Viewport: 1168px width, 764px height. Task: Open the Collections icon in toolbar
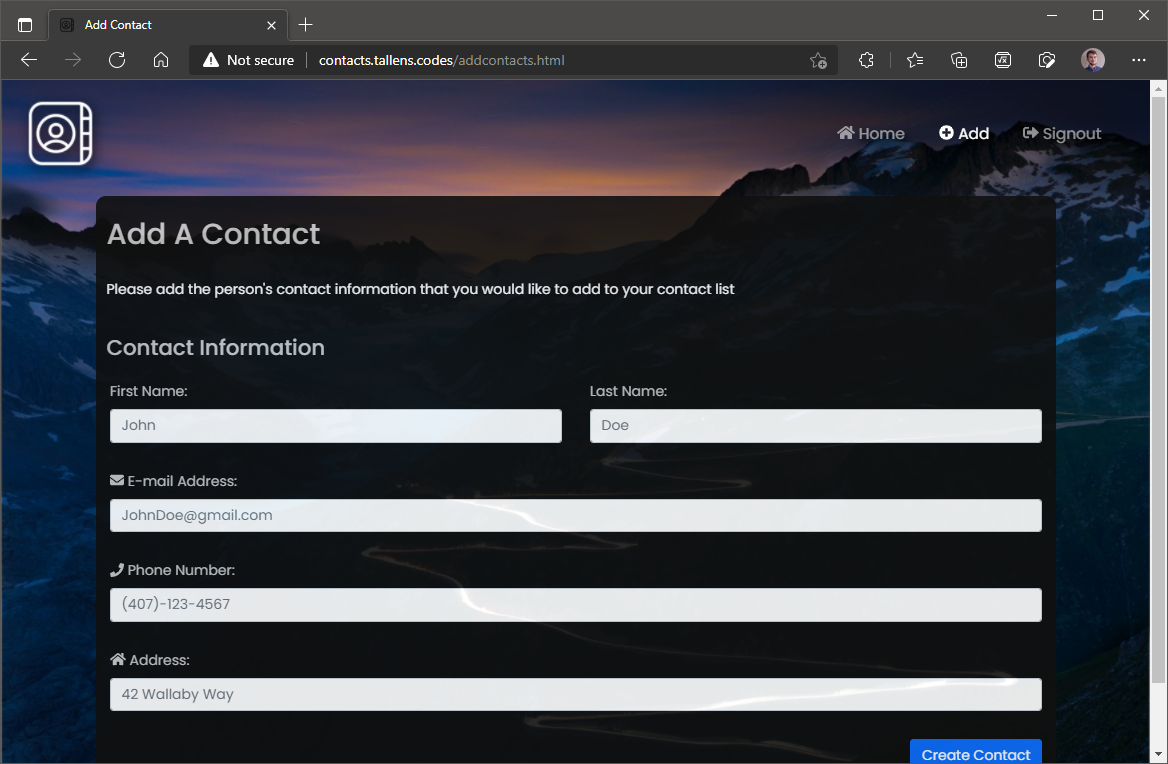pyautogui.click(x=959, y=60)
